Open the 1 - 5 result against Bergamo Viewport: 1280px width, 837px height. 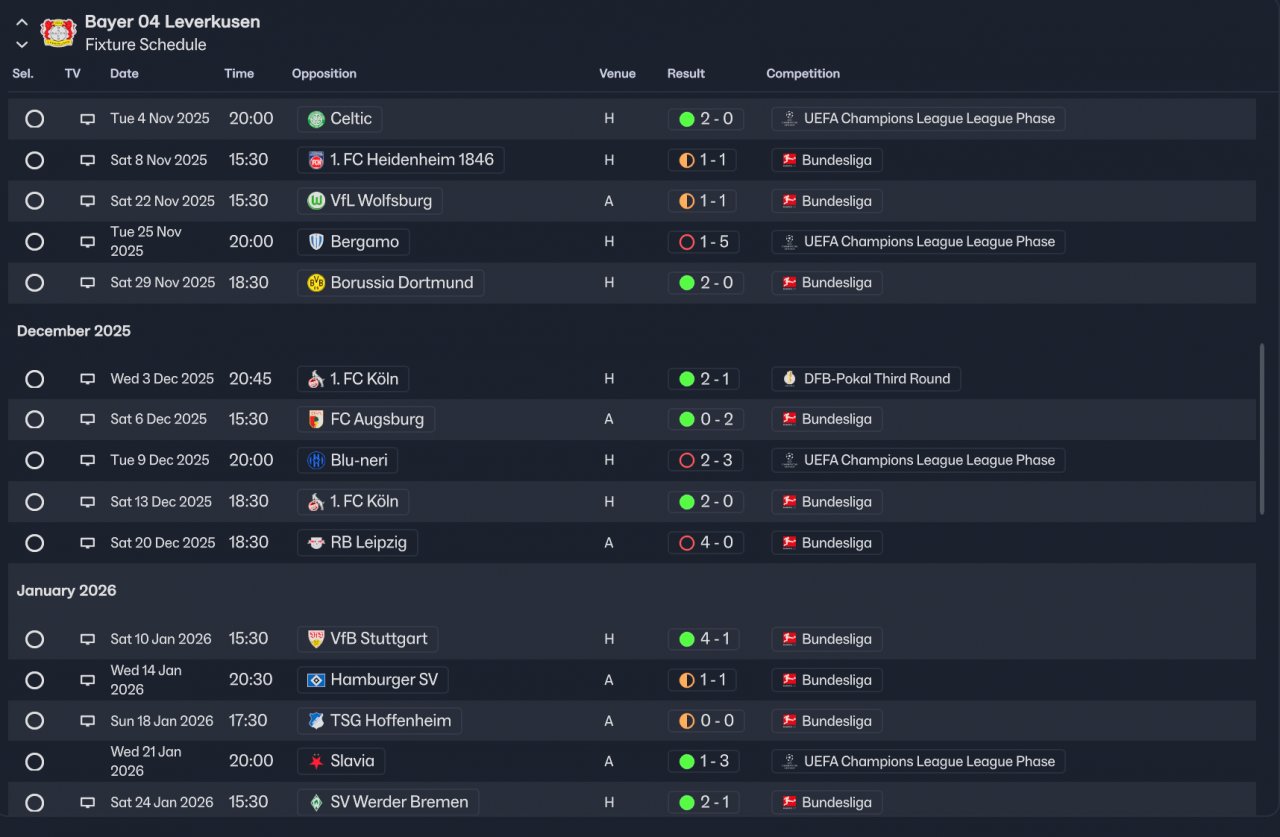click(705, 242)
